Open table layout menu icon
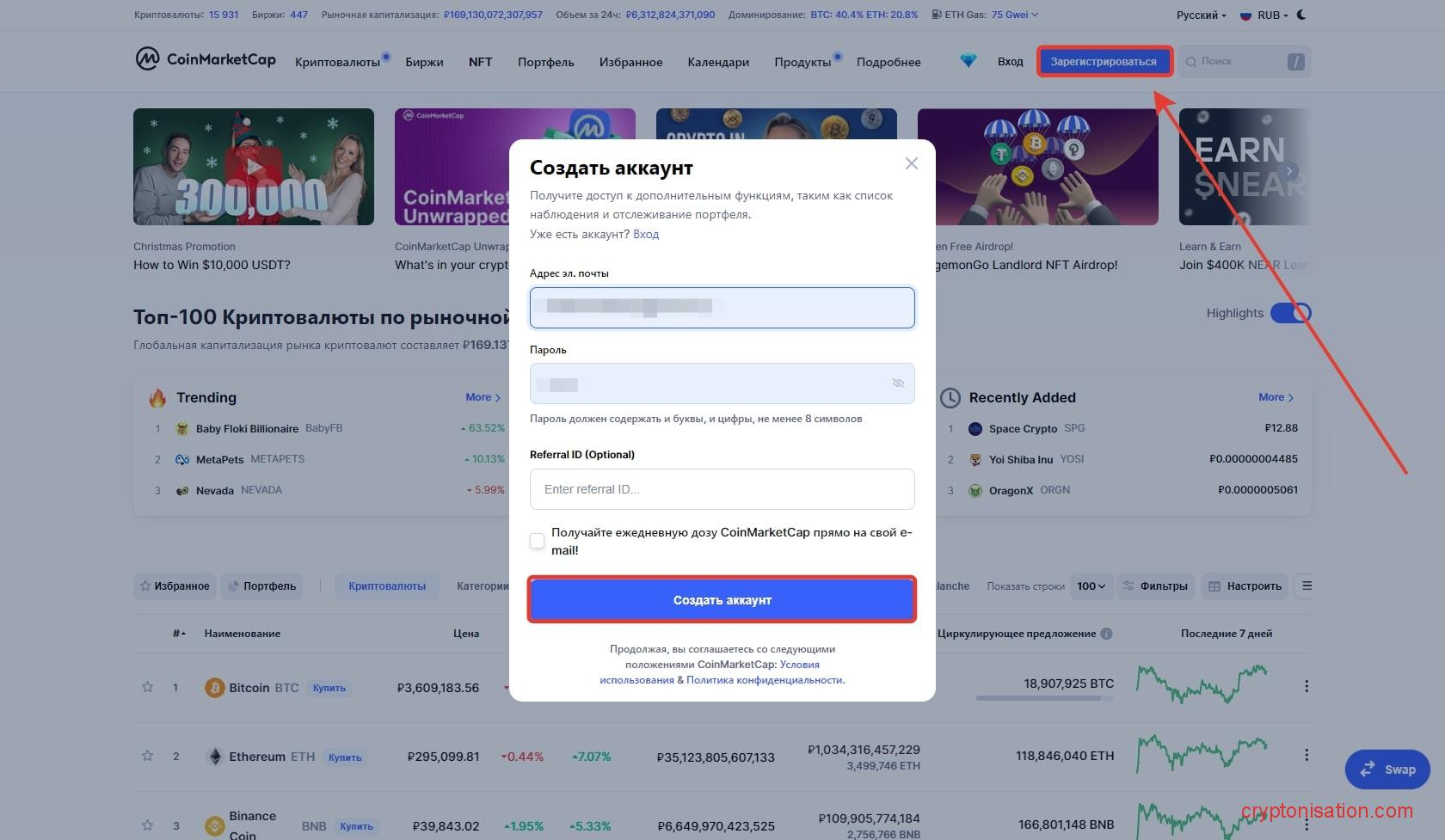This screenshot has height=840, width=1445. pos(1307,586)
